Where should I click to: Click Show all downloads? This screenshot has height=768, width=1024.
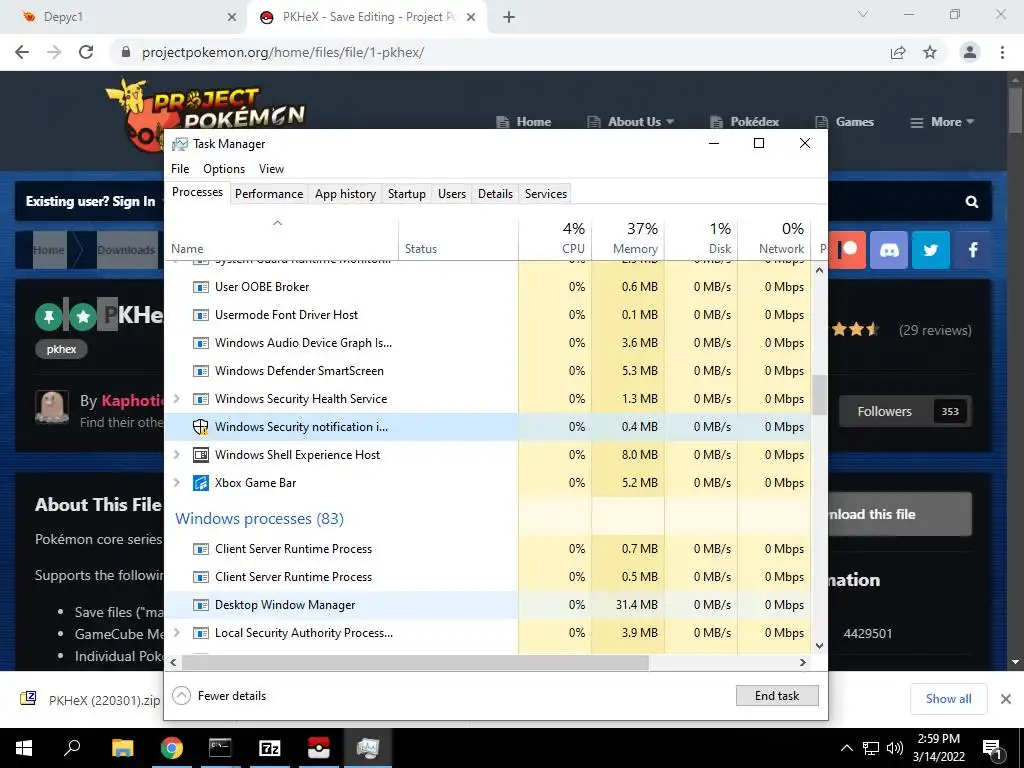point(948,699)
